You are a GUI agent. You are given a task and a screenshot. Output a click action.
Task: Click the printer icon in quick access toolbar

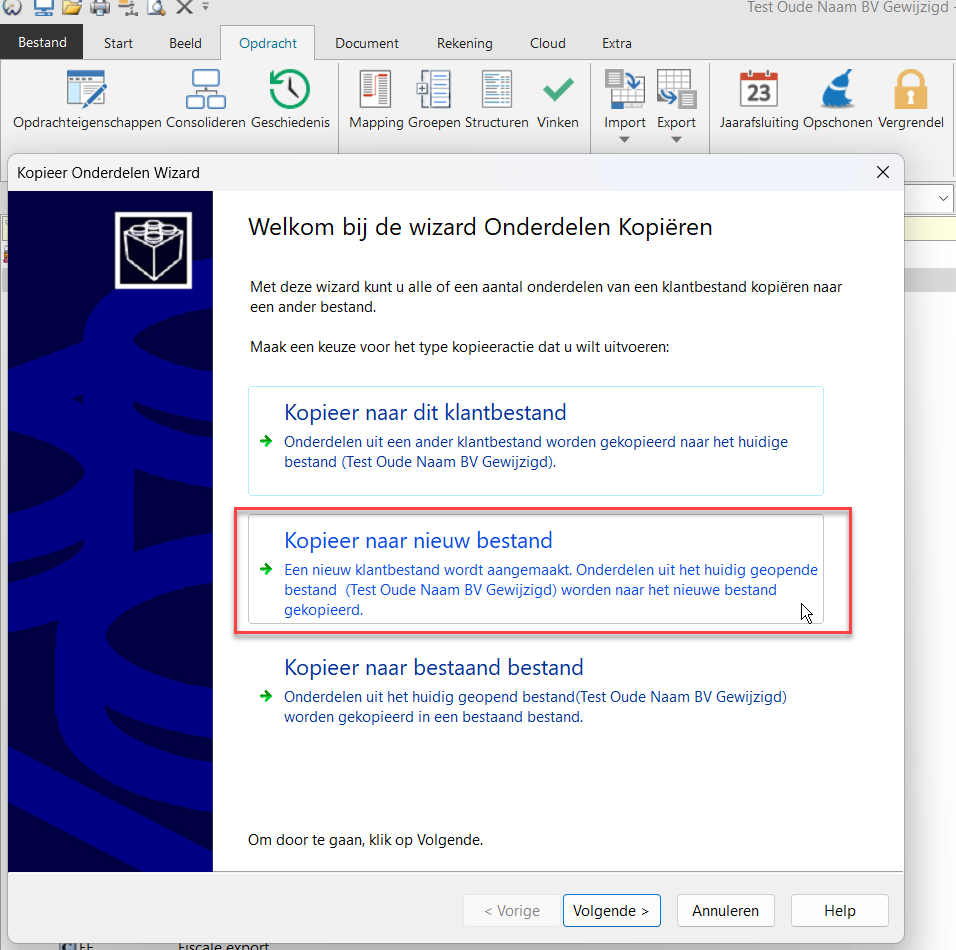(100, 7)
